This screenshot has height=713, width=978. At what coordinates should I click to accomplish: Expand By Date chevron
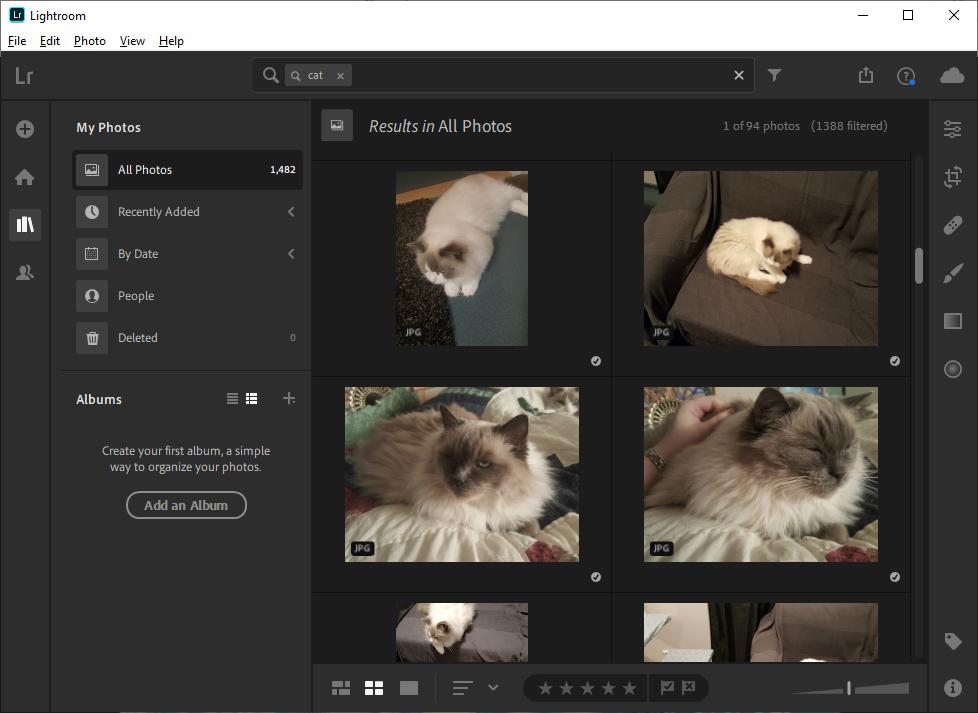pos(291,254)
